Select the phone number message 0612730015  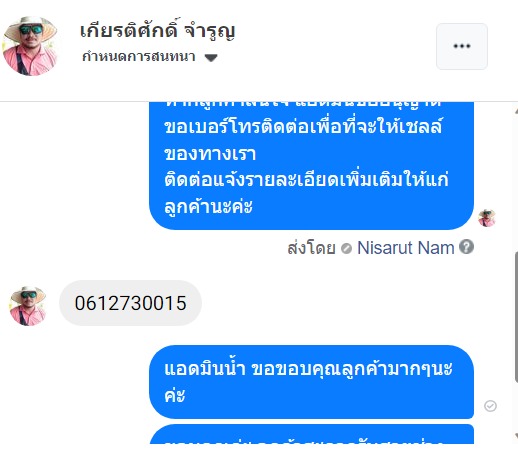tap(130, 303)
